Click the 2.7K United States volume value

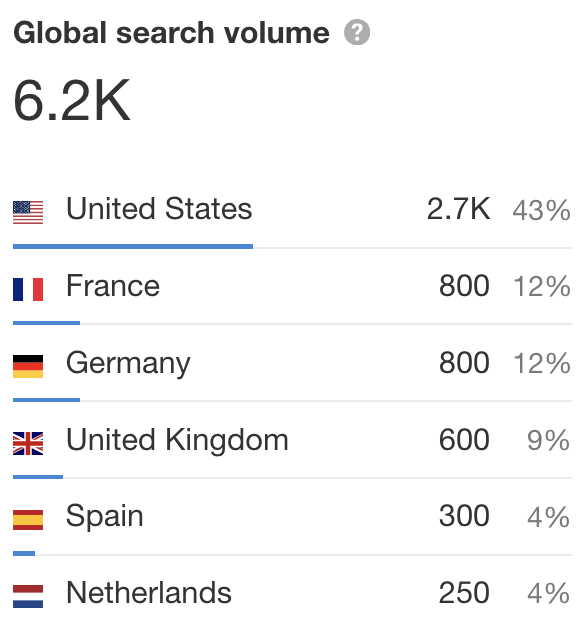tap(458, 209)
